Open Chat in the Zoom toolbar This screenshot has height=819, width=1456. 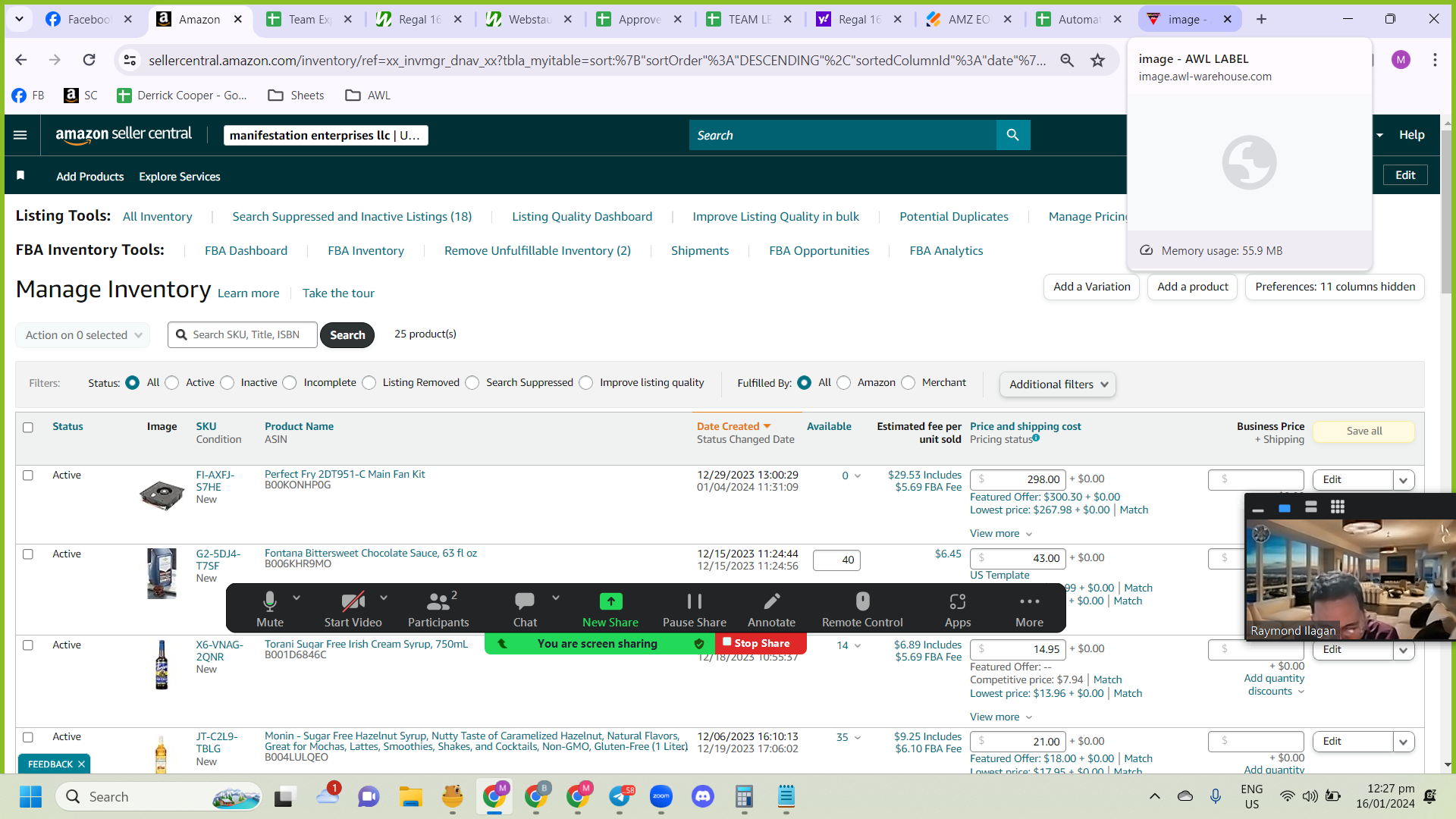pos(525,609)
